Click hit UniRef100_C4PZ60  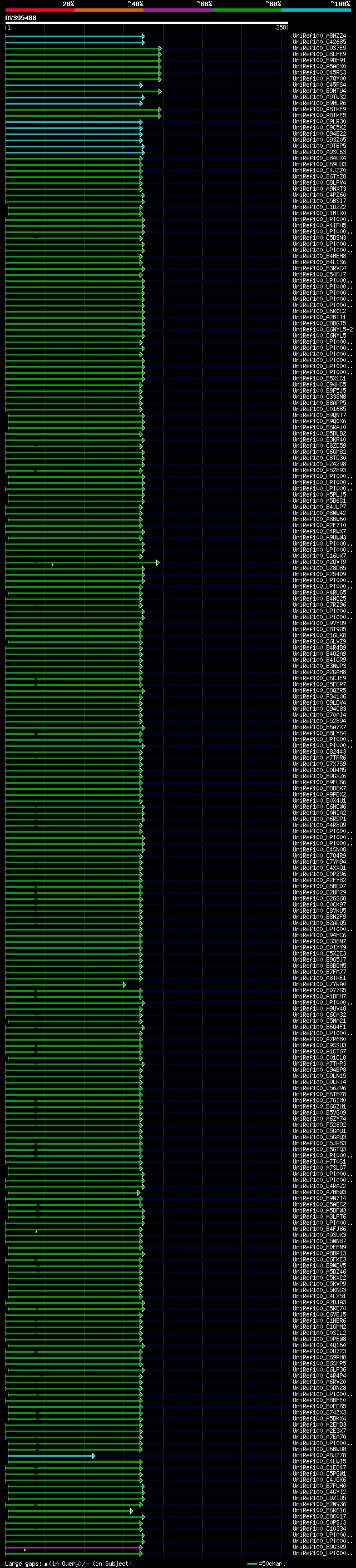click(319, 195)
